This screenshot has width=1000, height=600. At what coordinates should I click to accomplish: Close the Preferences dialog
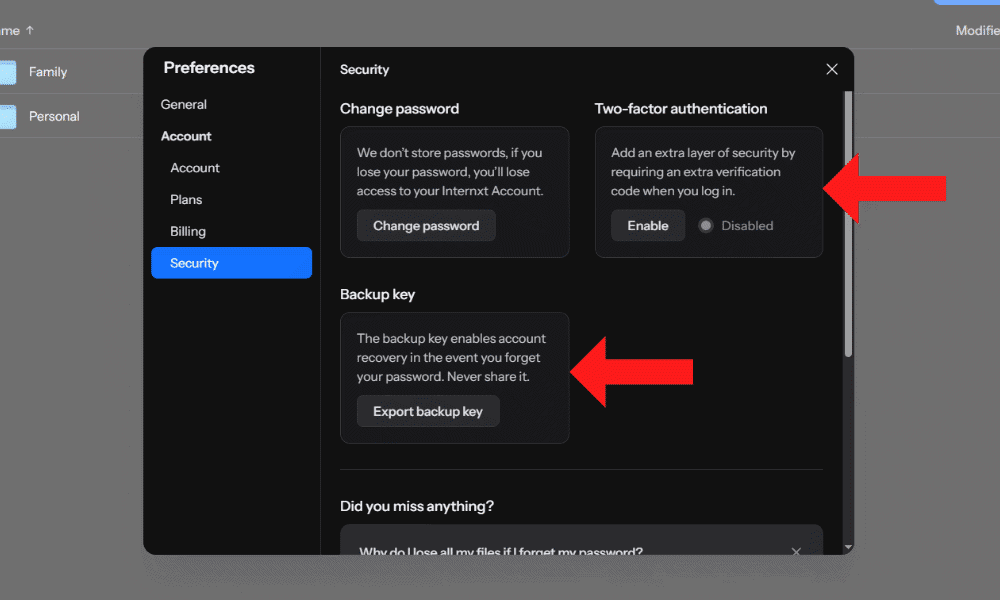tap(831, 69)
